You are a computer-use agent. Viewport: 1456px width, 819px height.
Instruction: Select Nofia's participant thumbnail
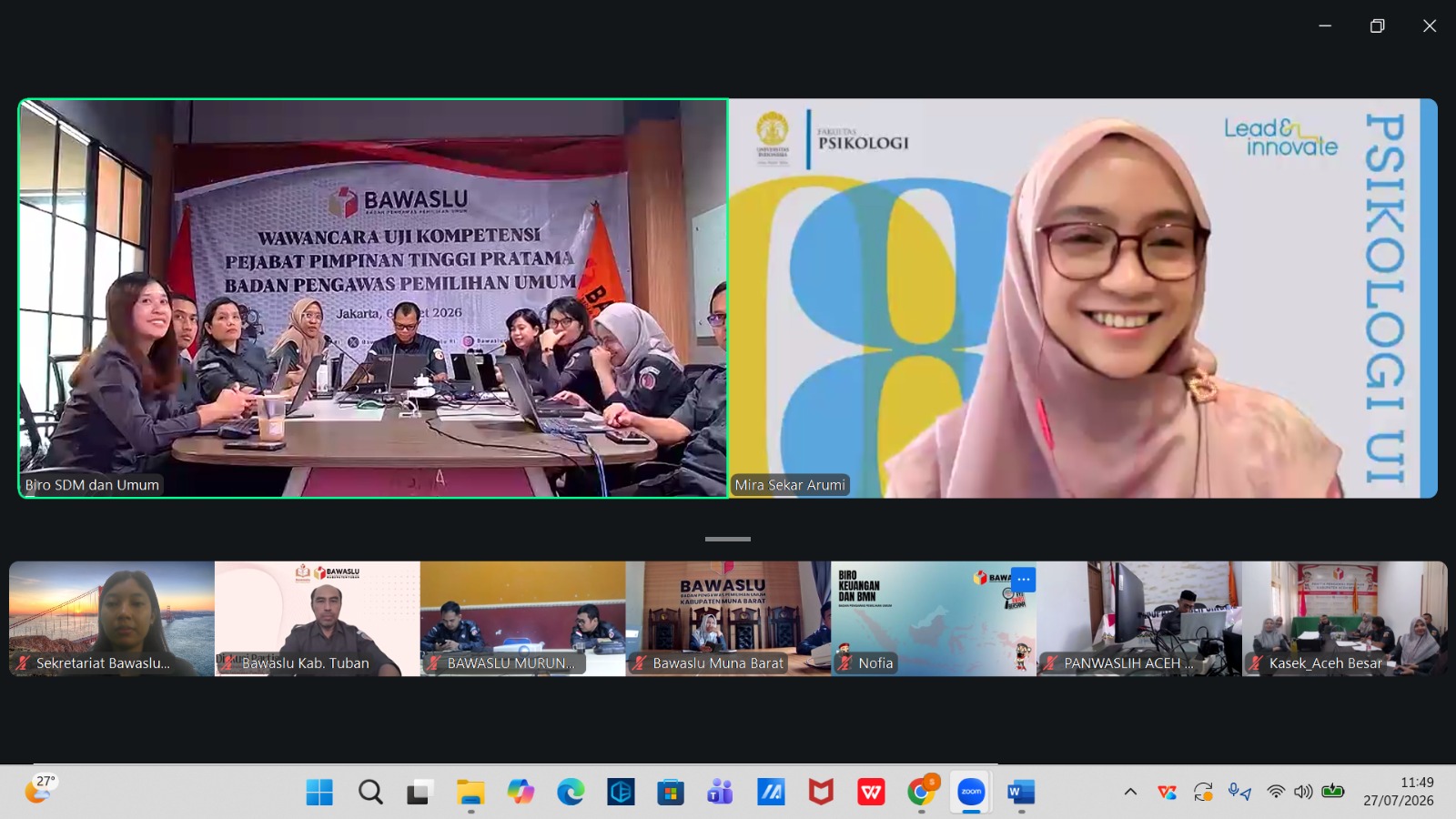(x=935, y=619)
